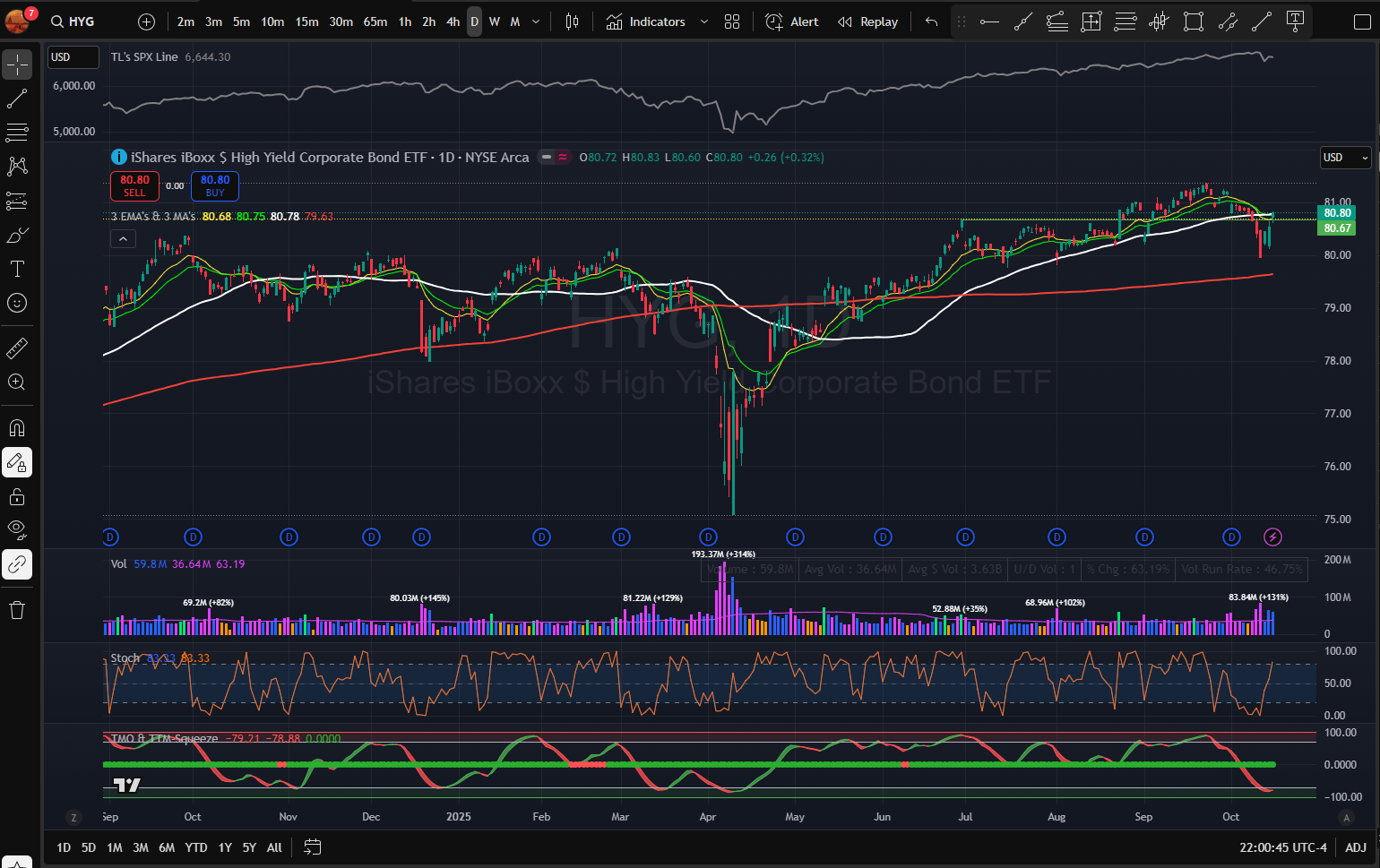Click the symbol info icon beside iShares title
The image size is (1380, 868).
118,157
